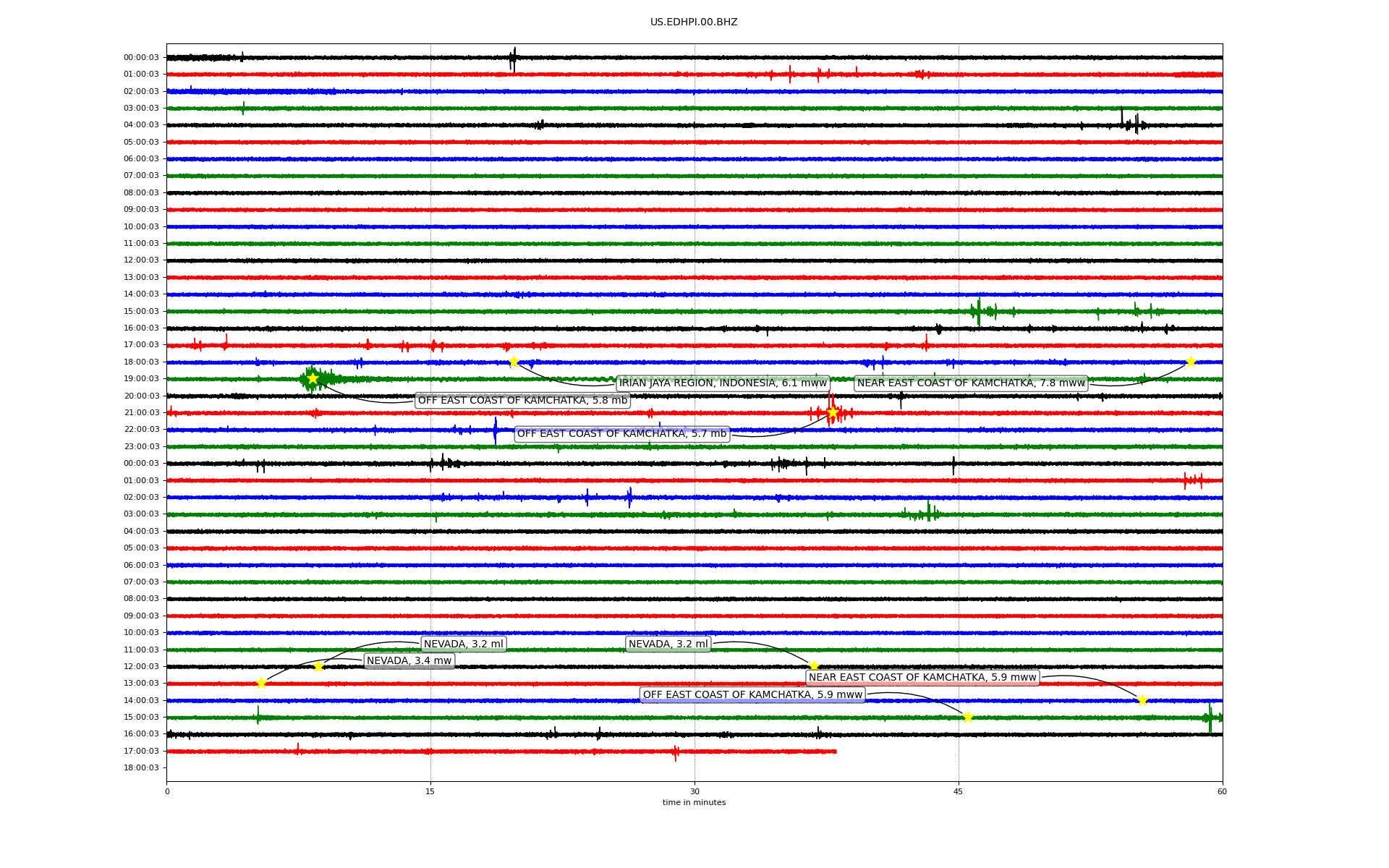The width and height of the screenshot is (1389, 868).
Task: Click the star for Irian Jaya 6.1 event
Action: coord(514,362)
